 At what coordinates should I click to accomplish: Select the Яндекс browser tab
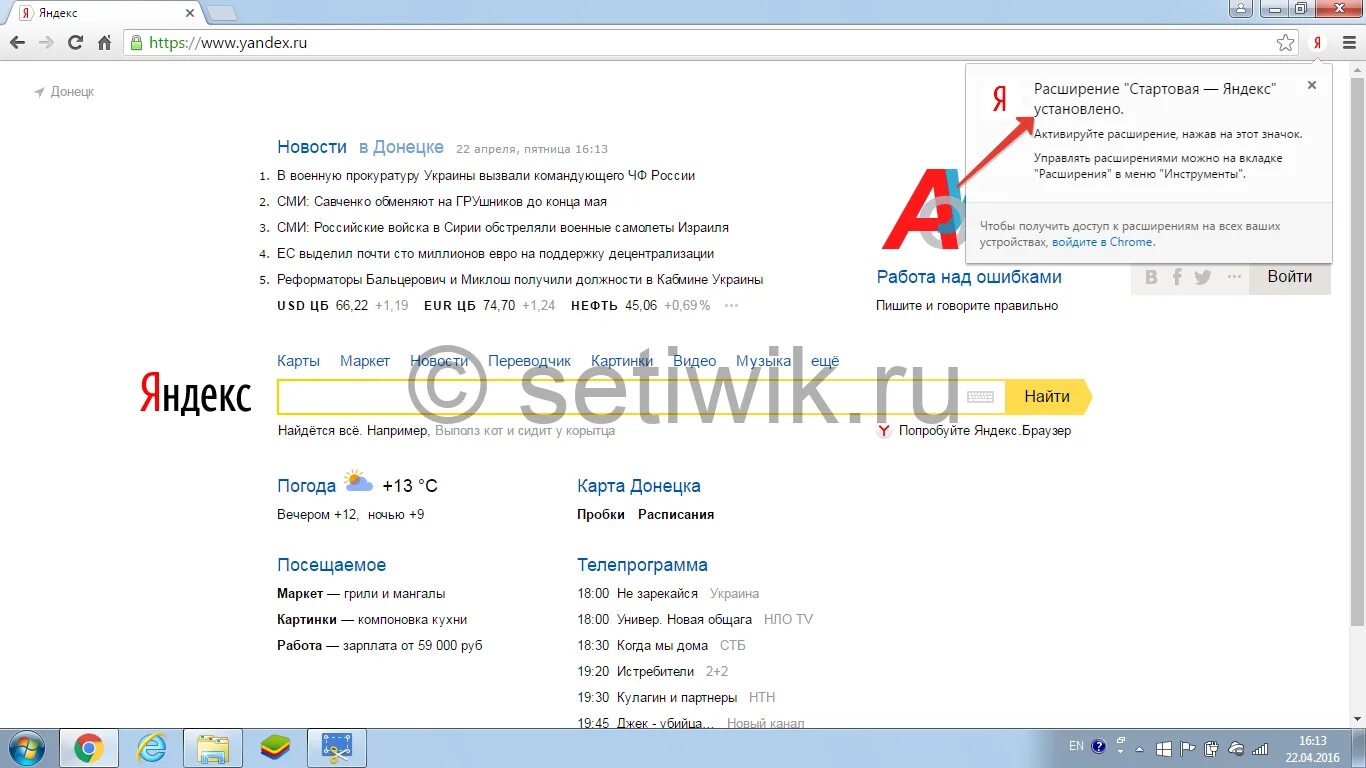click(104, 13)
